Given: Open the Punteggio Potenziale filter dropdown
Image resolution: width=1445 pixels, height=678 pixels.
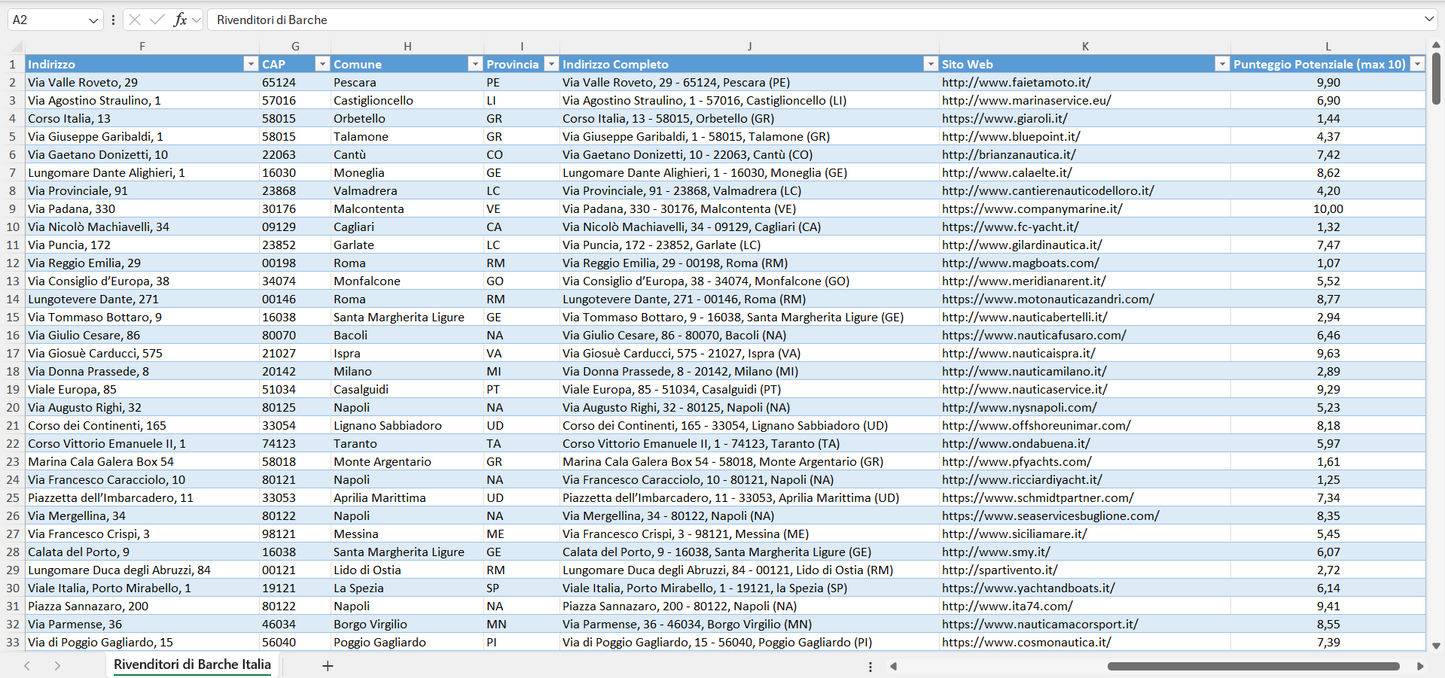Looking at the screenshot, I should click(1417, 64).
